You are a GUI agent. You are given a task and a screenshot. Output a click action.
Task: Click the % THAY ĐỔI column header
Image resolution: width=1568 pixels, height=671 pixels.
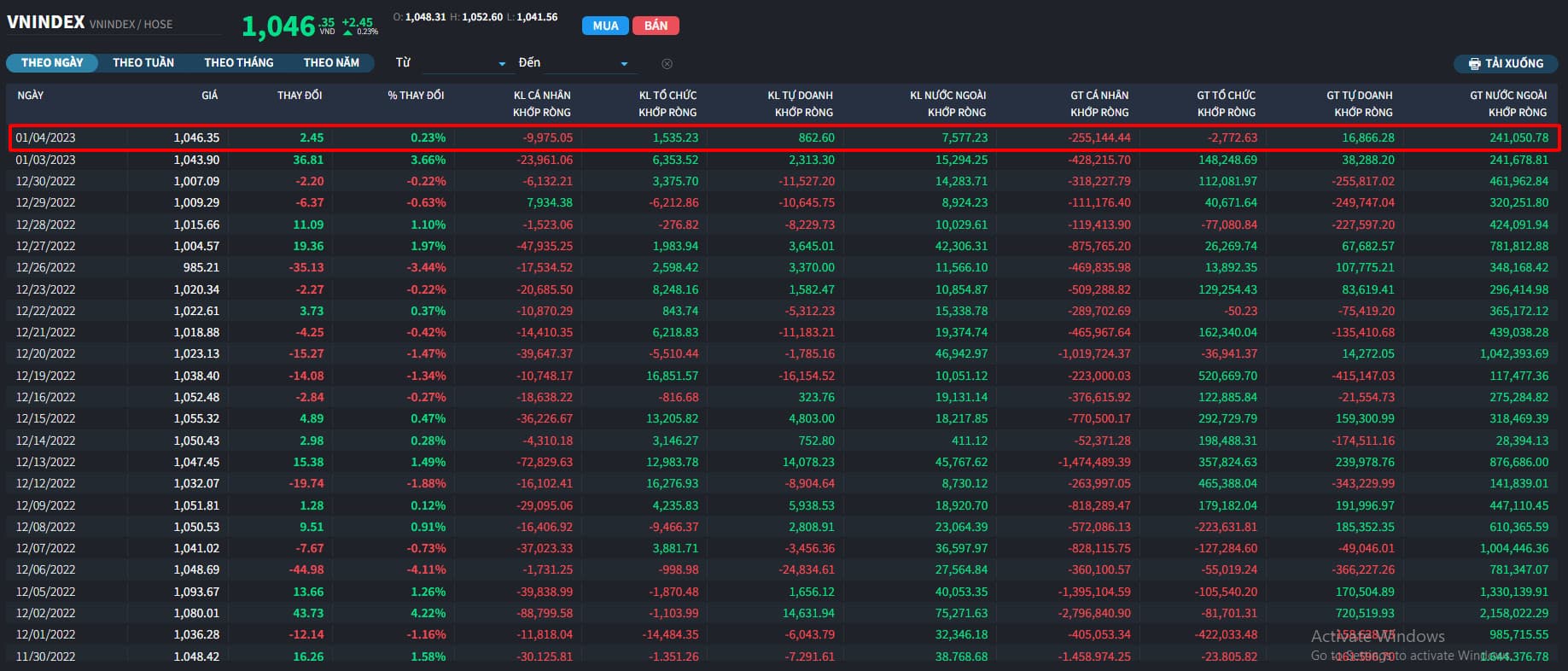pyautogui.click(x=416, y=96)
